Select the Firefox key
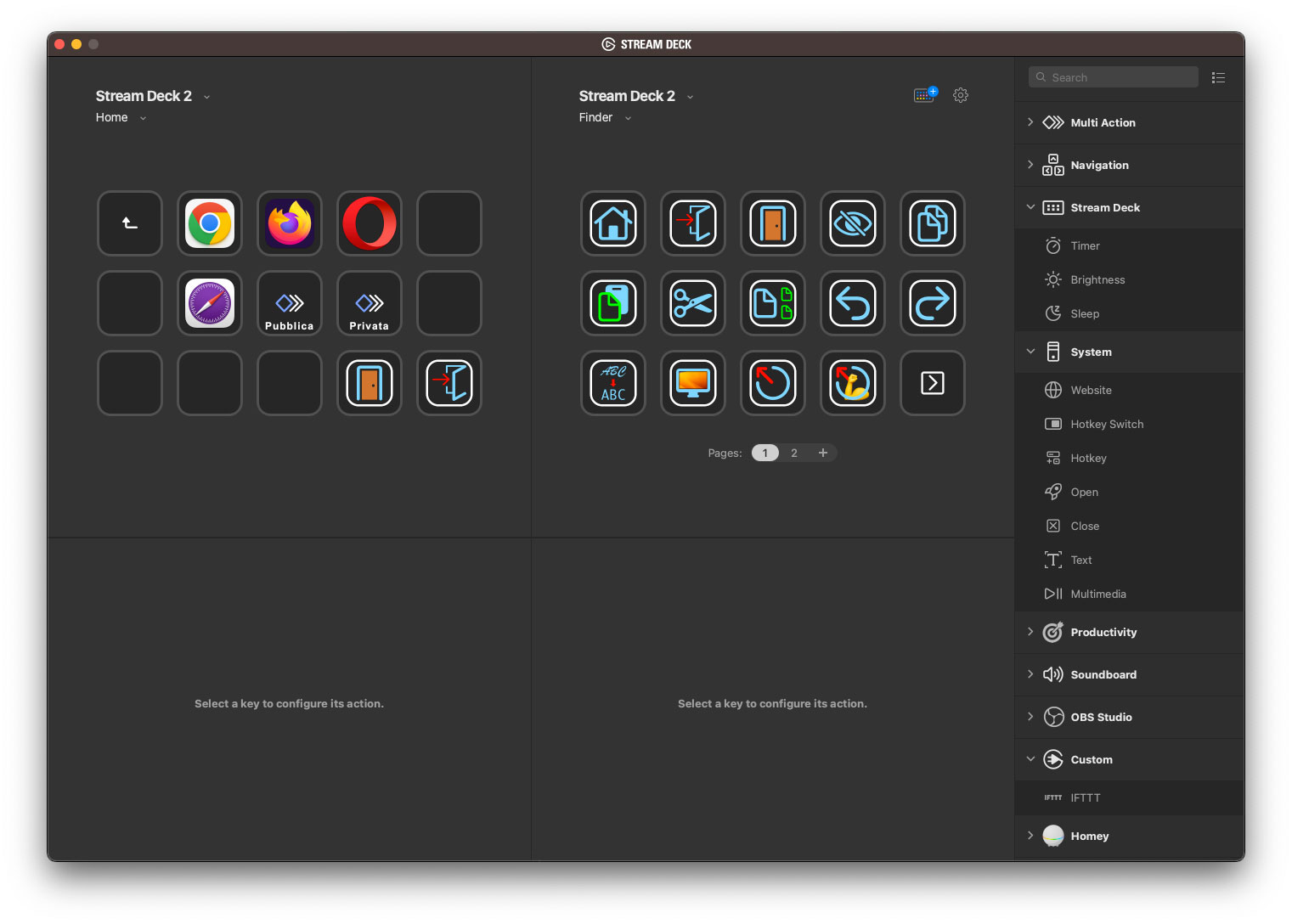The width and height of the screenshot is (1292, 924). [290, 223]
